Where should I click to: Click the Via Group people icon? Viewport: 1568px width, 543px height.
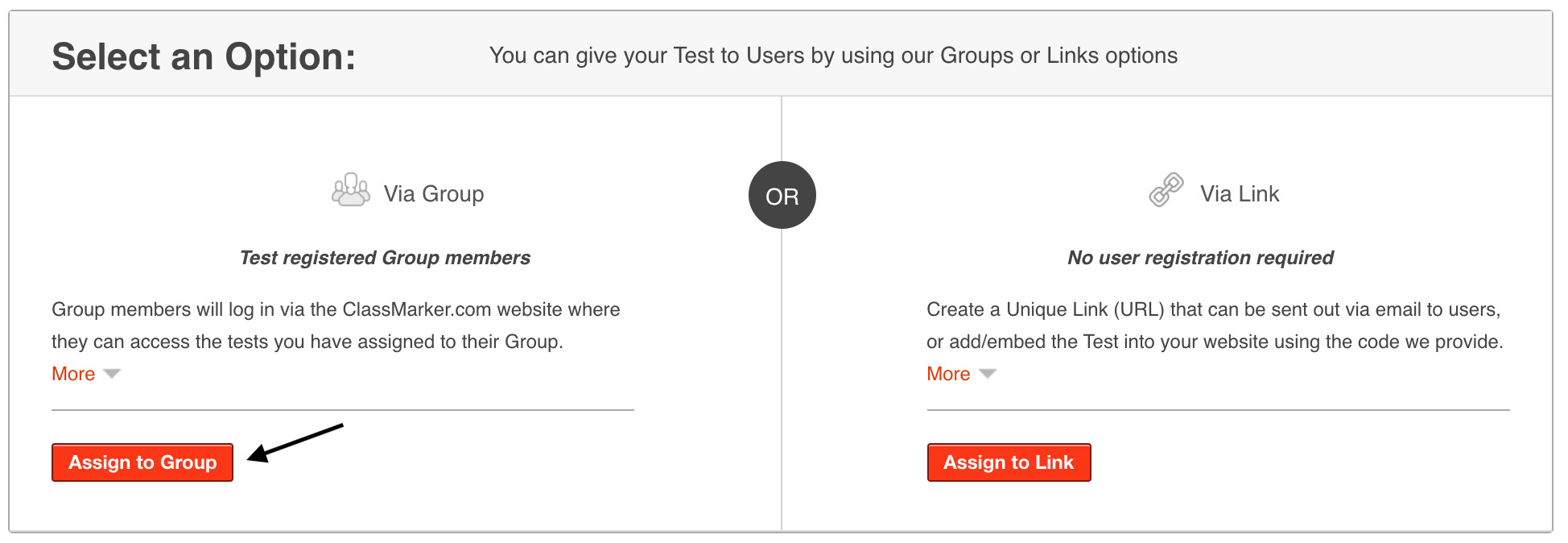click(351, 191)
